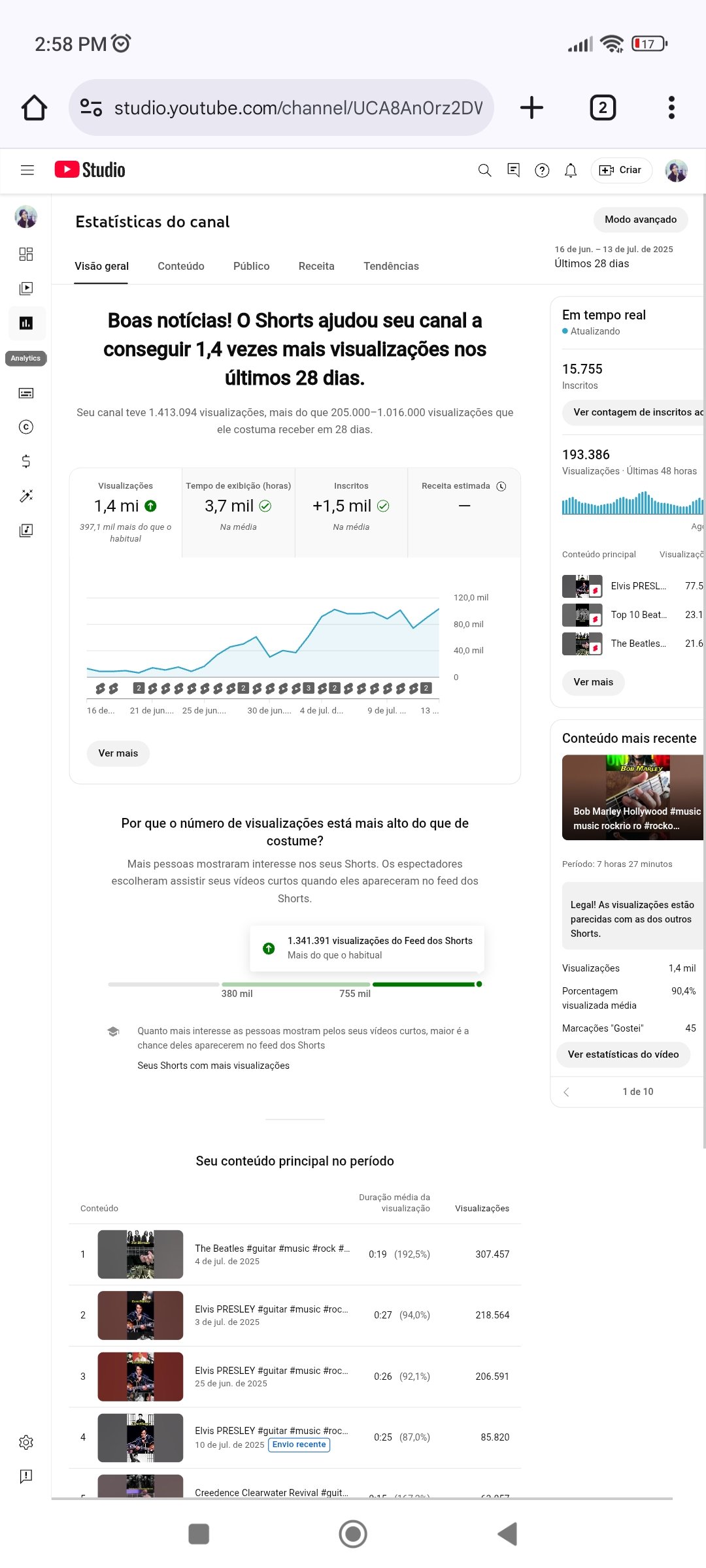Click the video marker labeled 3 on chart timeline
Screen dimensions: 706x1568
[309, 688]
